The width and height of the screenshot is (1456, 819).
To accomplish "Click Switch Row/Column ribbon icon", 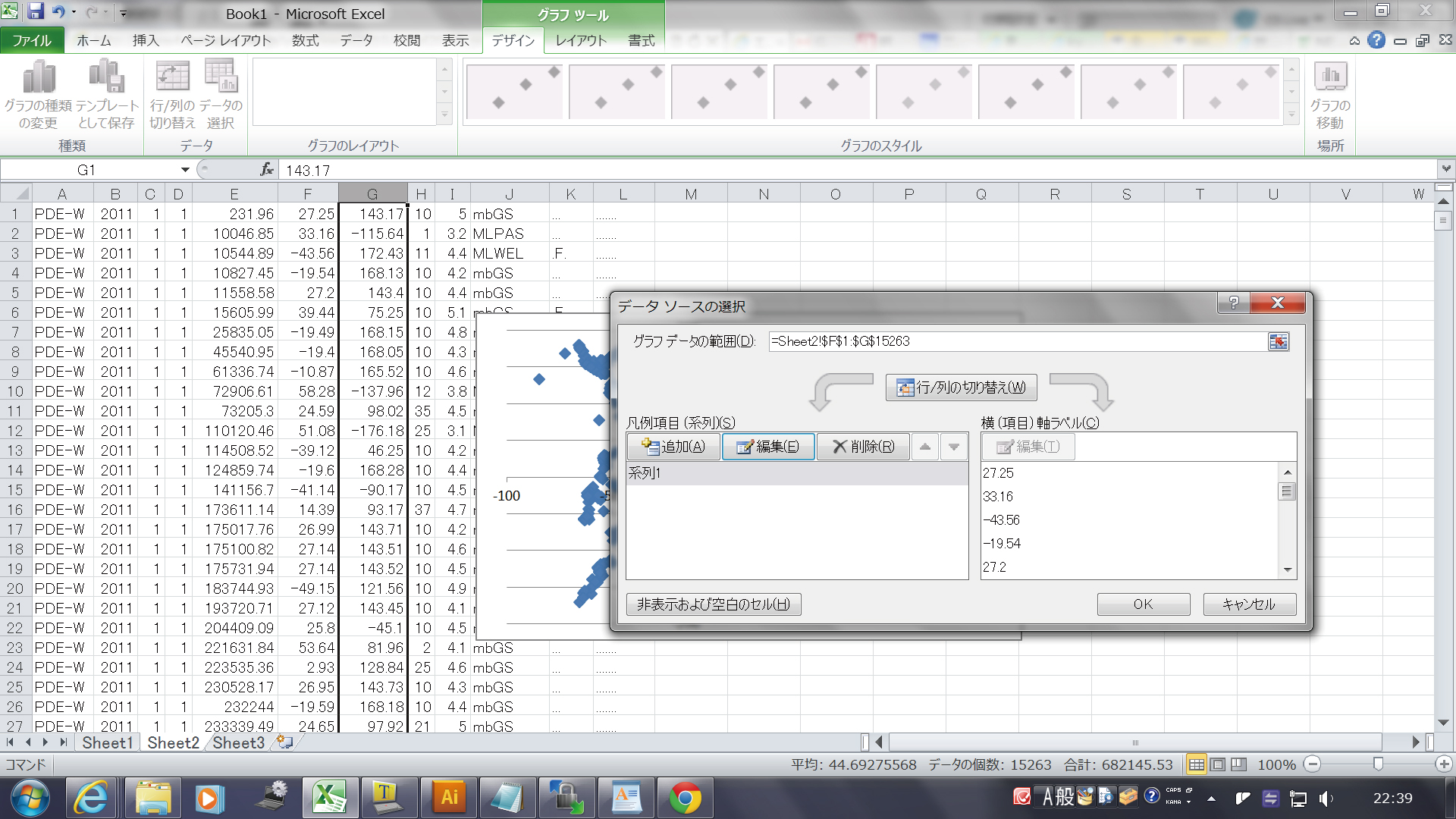I will point(172,94).
